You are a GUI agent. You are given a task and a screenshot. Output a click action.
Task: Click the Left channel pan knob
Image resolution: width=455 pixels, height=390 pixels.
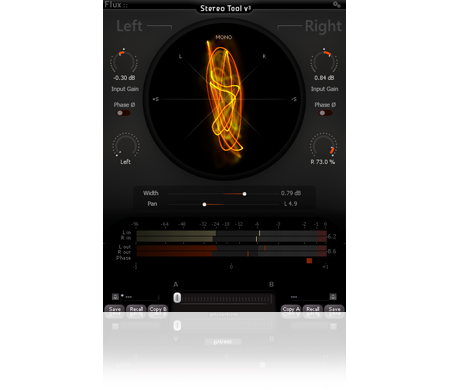(125, 146)
